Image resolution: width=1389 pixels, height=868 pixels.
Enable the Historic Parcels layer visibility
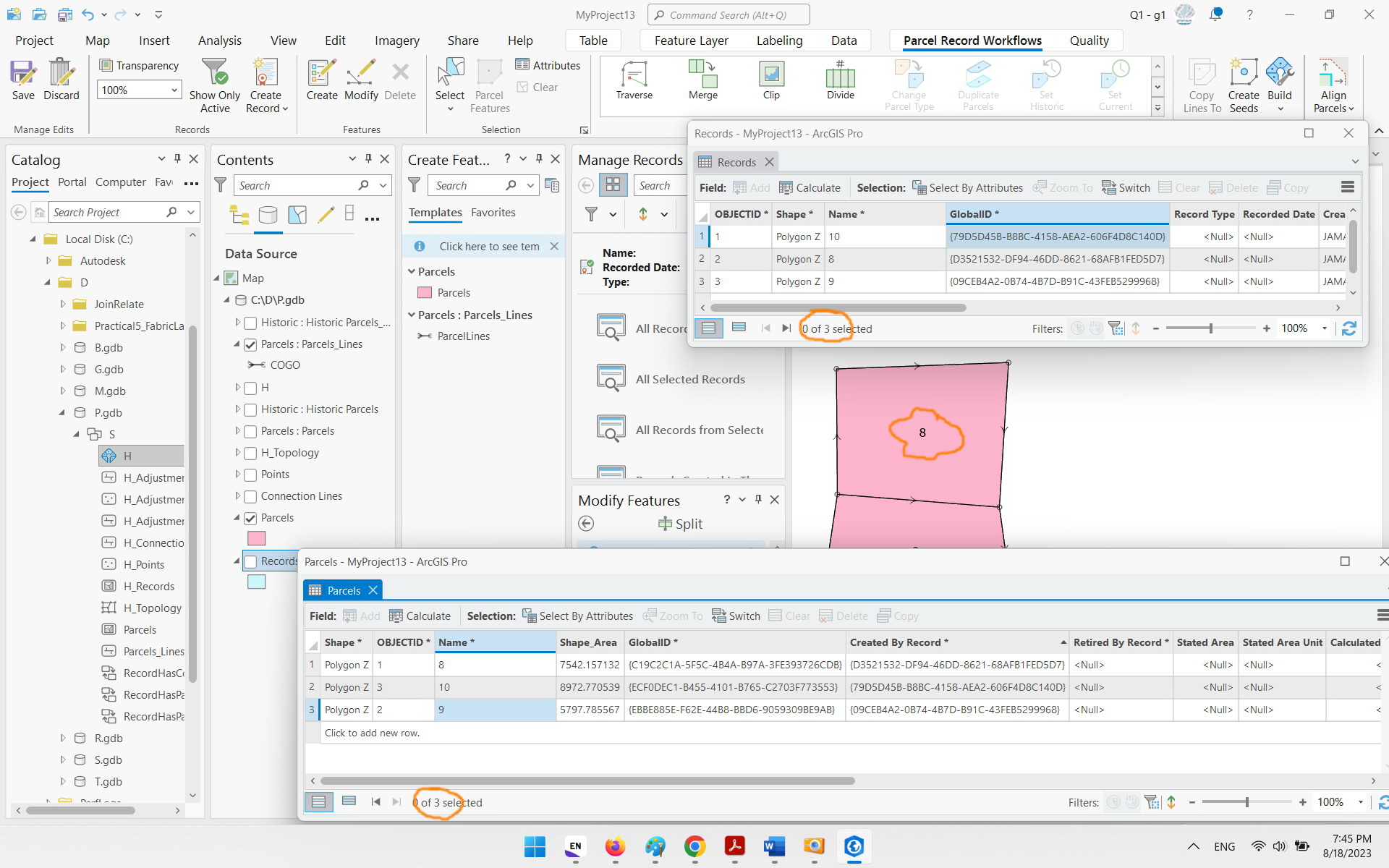(250, 409)
